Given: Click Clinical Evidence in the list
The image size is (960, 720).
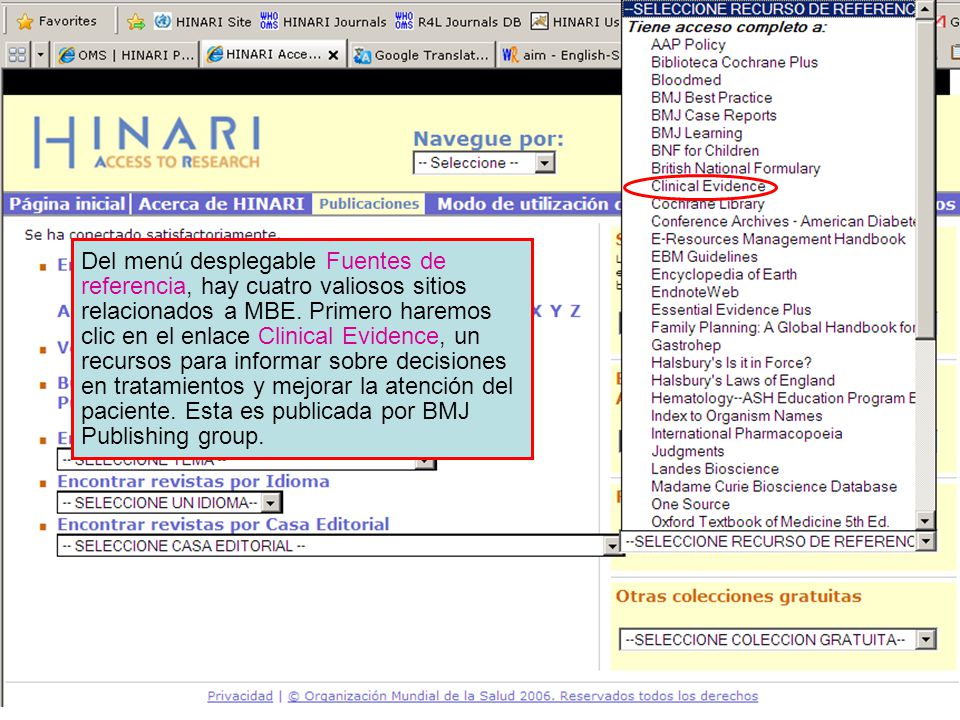Looking at the screenshot, I should tap(708, 186).
